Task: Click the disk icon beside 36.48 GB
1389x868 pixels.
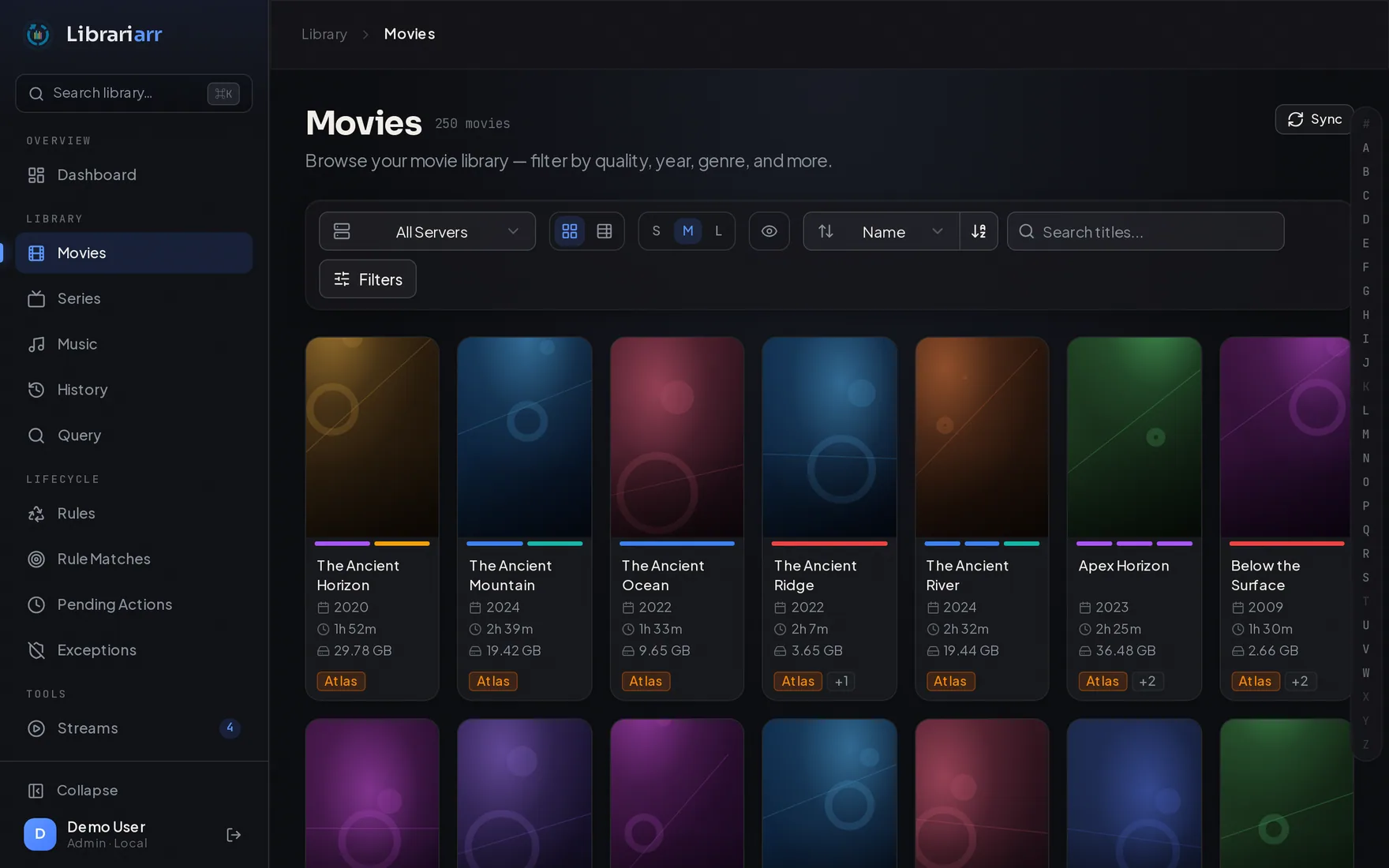Action: (1085, 651)
